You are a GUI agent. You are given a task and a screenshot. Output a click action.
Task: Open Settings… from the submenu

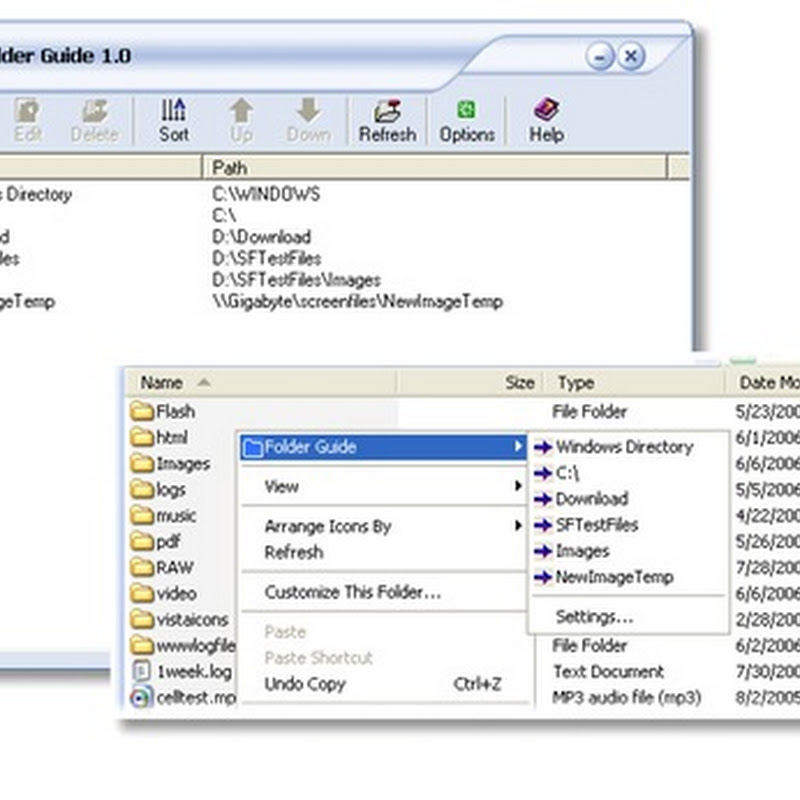coord(628,617)
